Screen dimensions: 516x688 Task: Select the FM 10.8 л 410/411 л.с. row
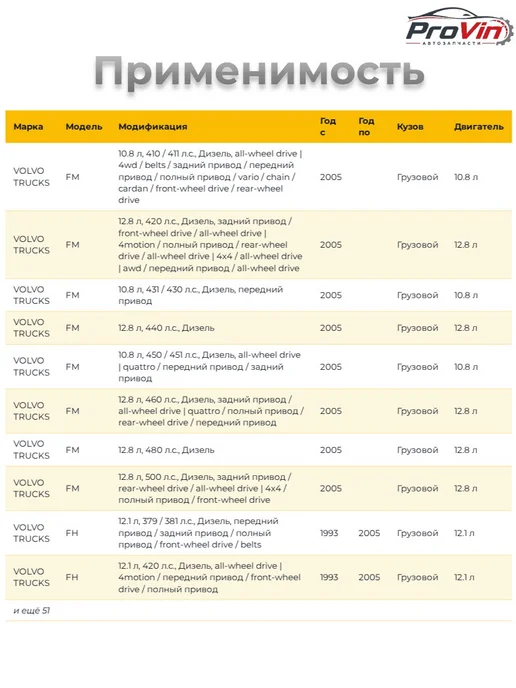[x=258, y=177]
